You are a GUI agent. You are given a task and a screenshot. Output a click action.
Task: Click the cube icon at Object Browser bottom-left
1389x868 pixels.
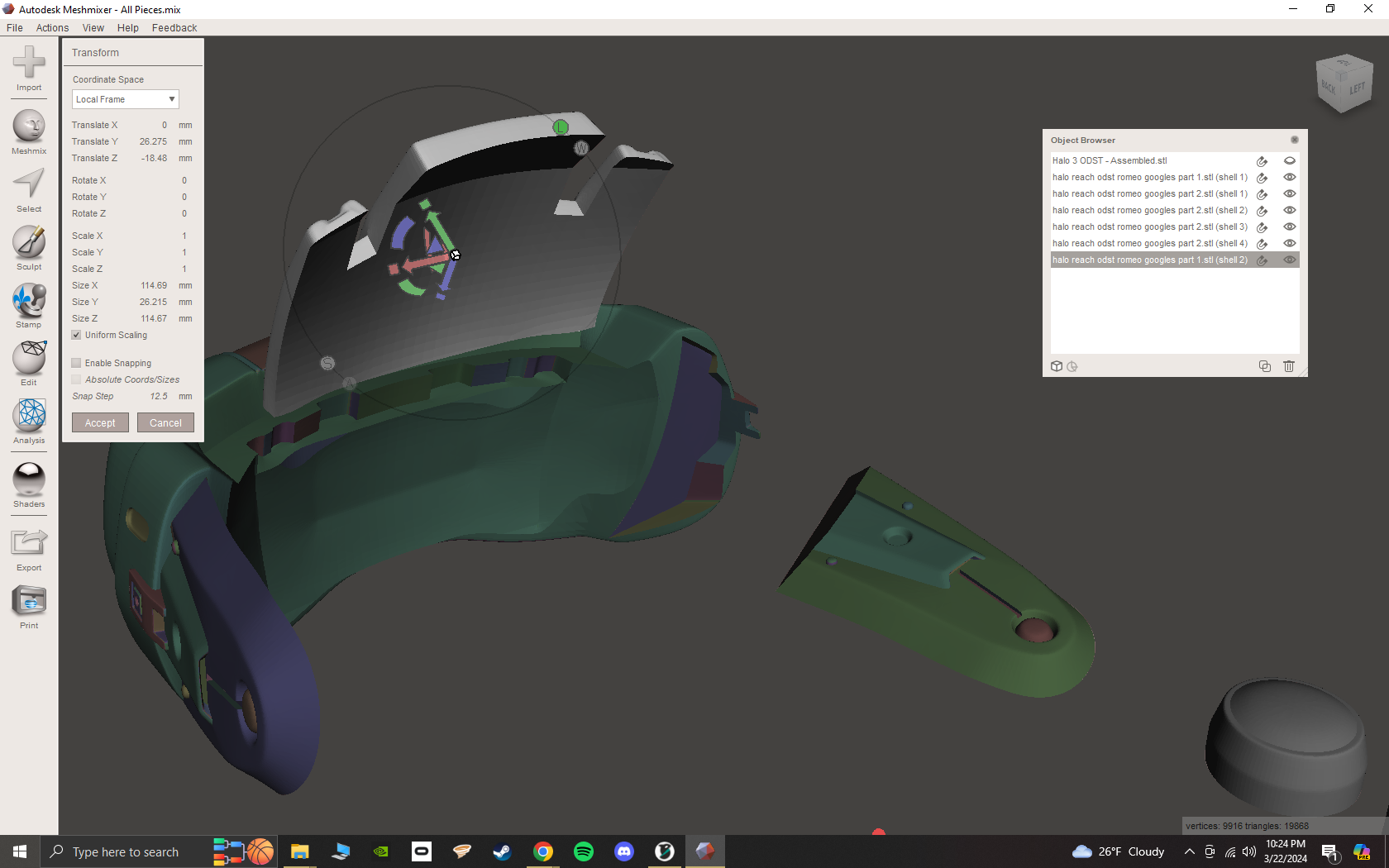pyautogui.click(x=1057, y=366)
